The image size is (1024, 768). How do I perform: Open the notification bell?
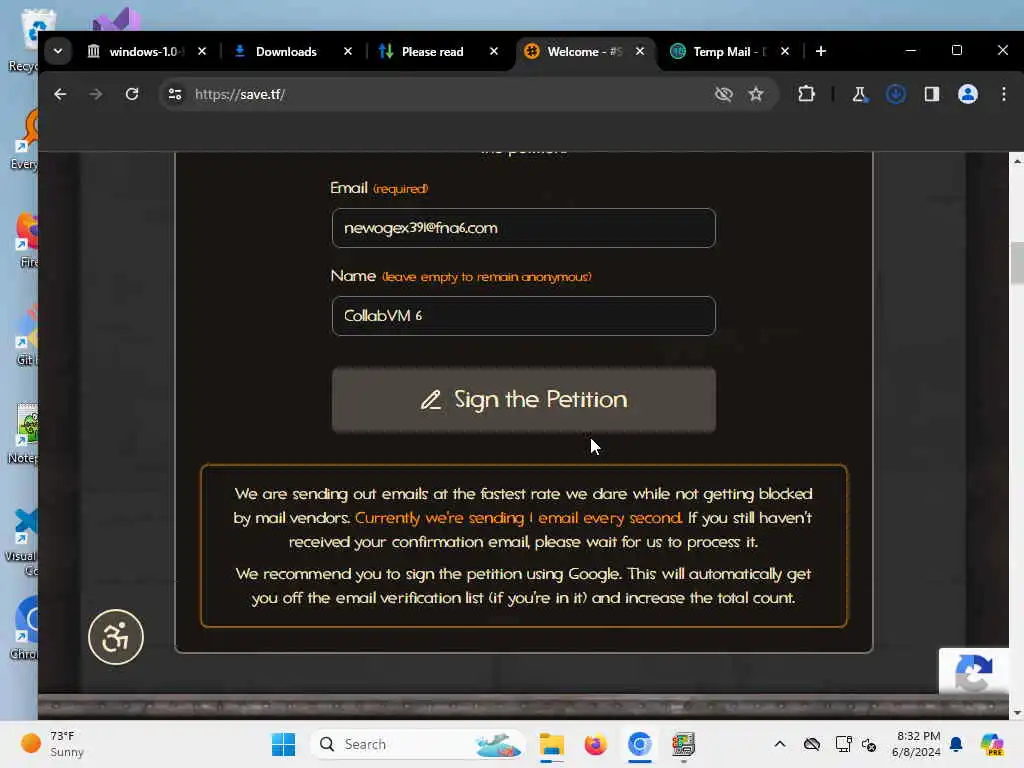tap(956, 744)
